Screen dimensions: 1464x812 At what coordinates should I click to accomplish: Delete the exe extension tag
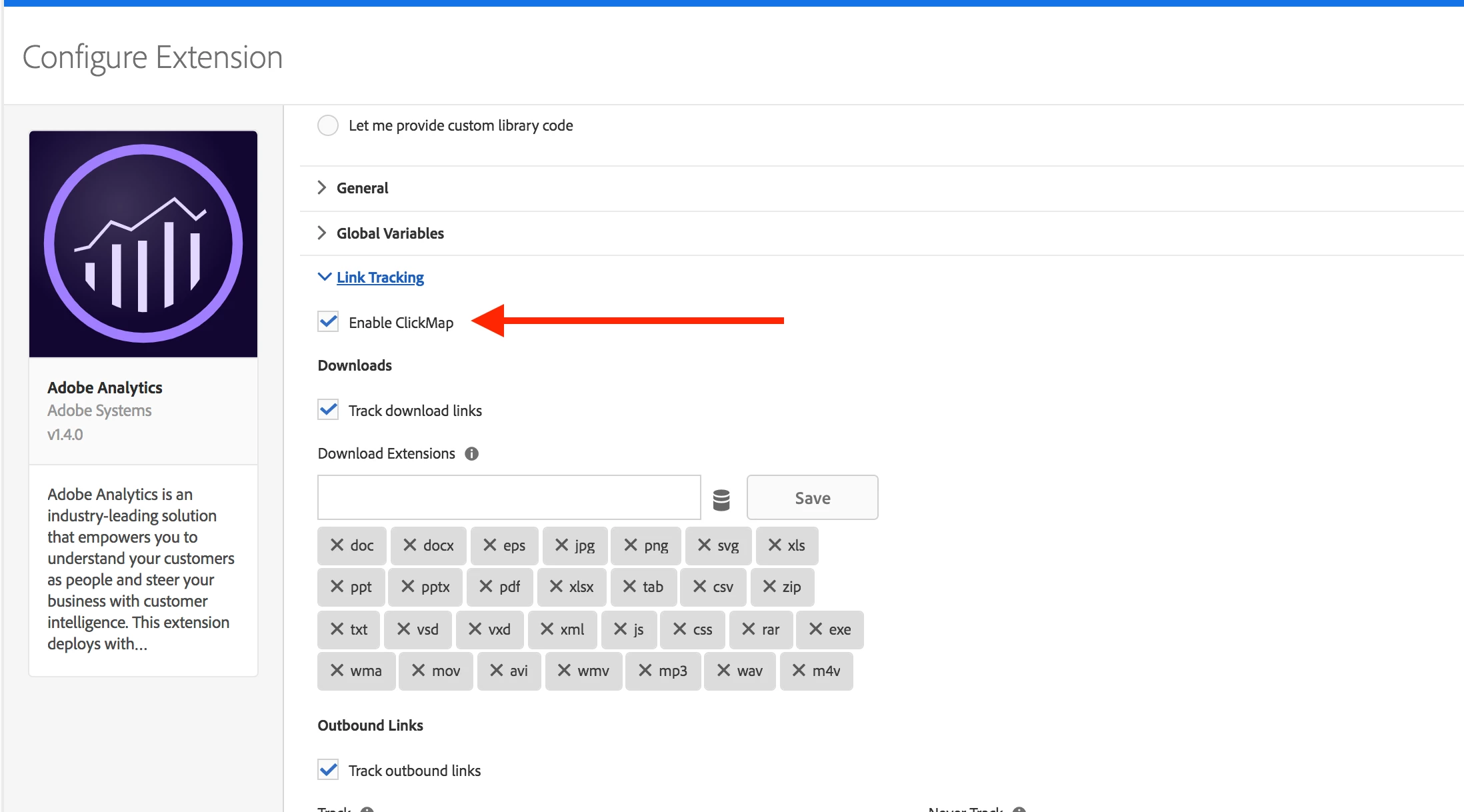(x=815, y=629)
